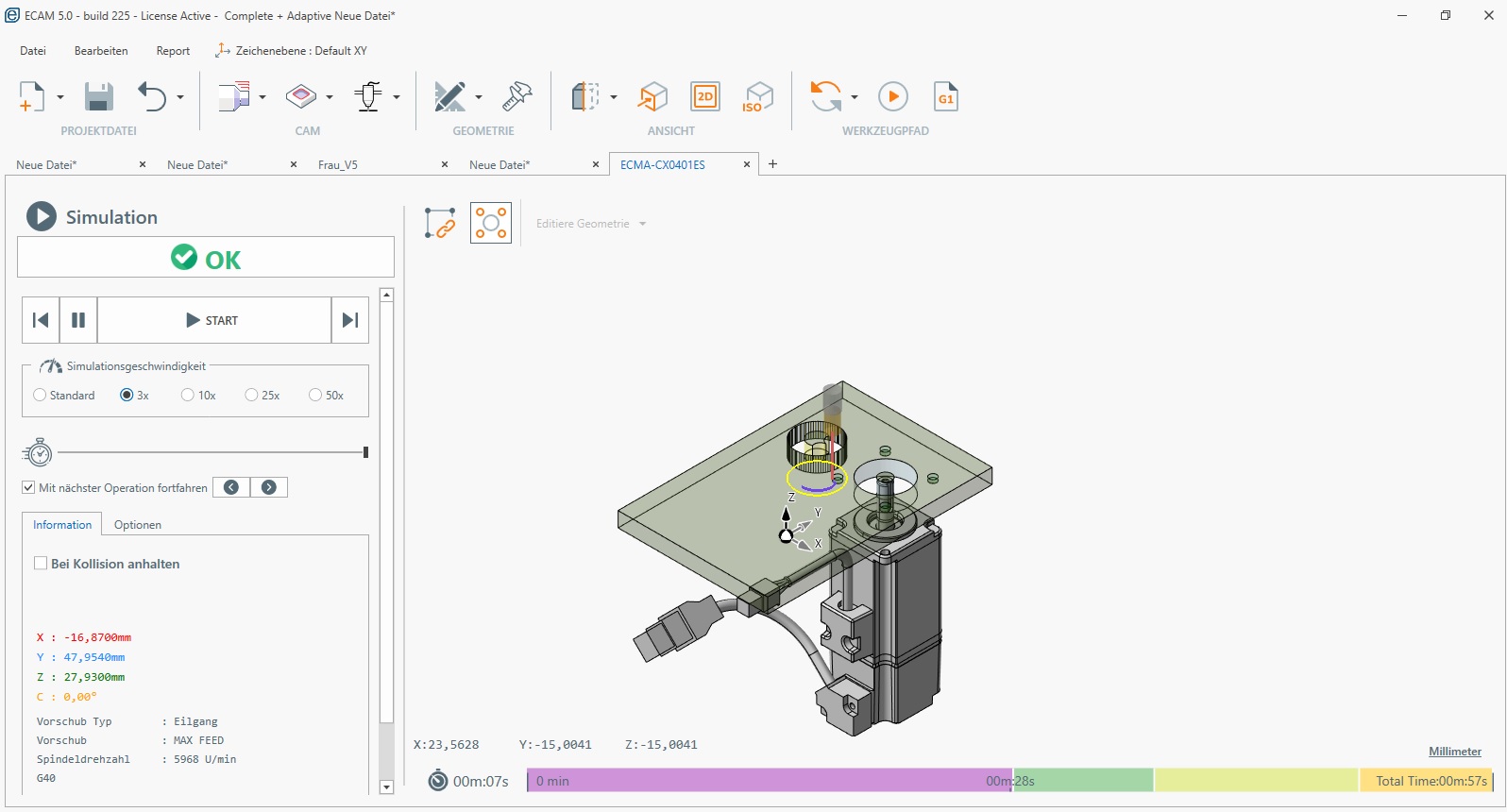Expand the Editiere Geometrie dropdown
Screen dimensions: 1507x812
click(x=643, y=225)
